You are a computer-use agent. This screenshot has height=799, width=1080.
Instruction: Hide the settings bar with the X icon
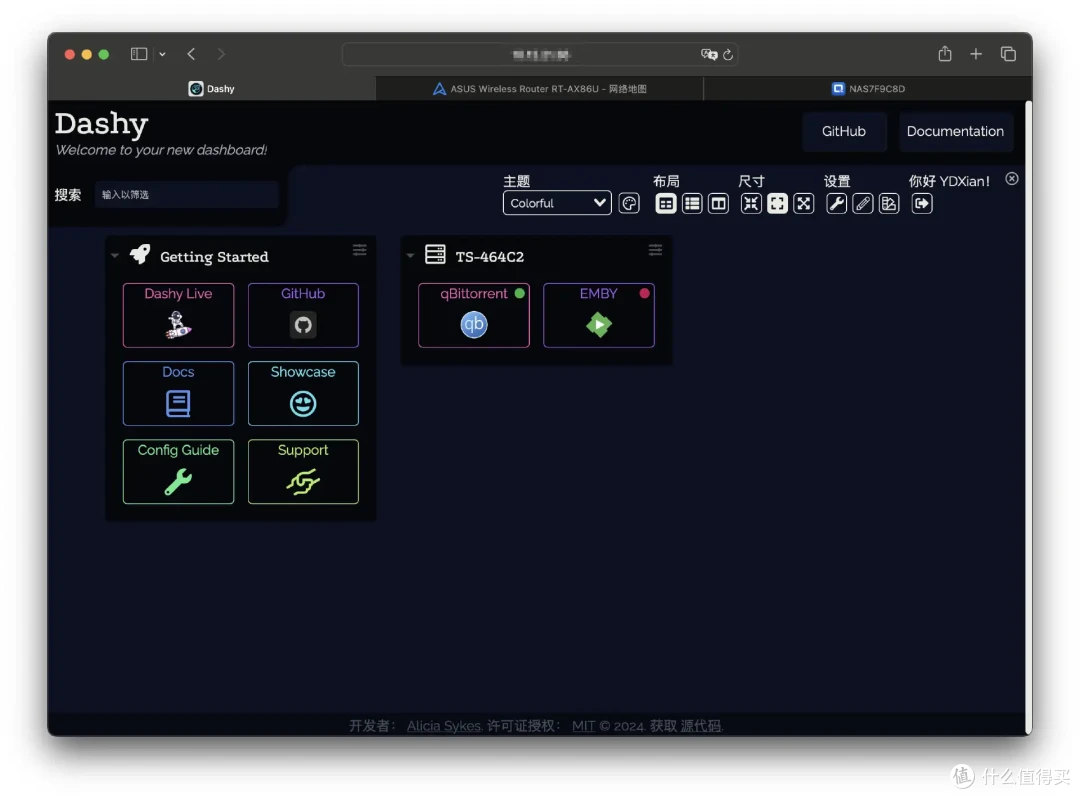[1011, 179]
